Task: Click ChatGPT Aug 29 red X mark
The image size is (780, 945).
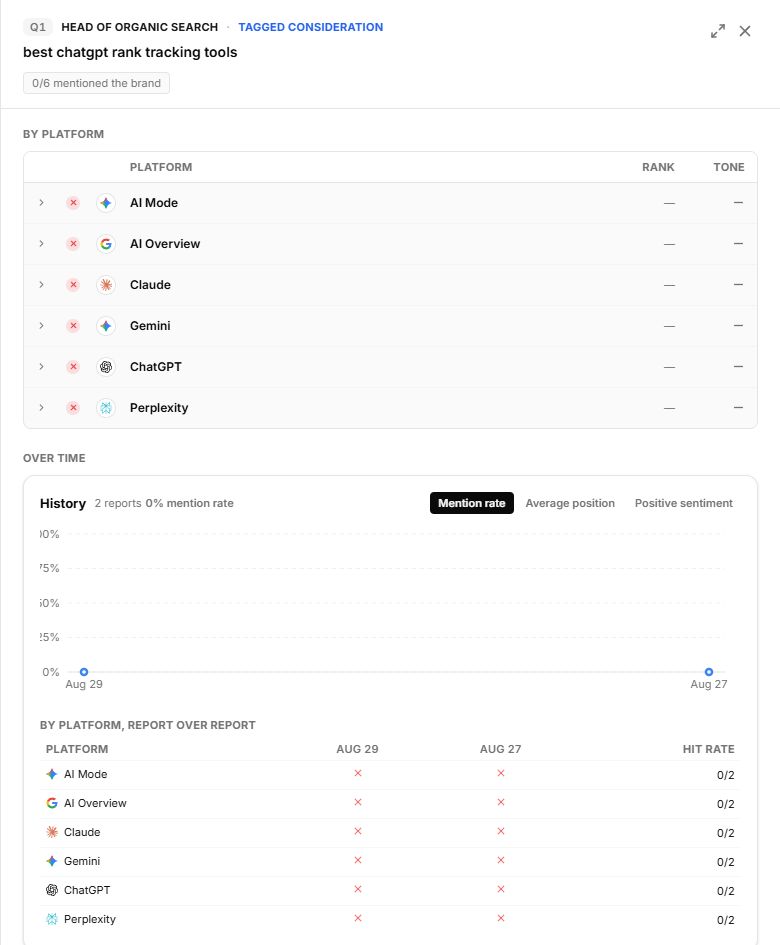Action: point(358,889)
